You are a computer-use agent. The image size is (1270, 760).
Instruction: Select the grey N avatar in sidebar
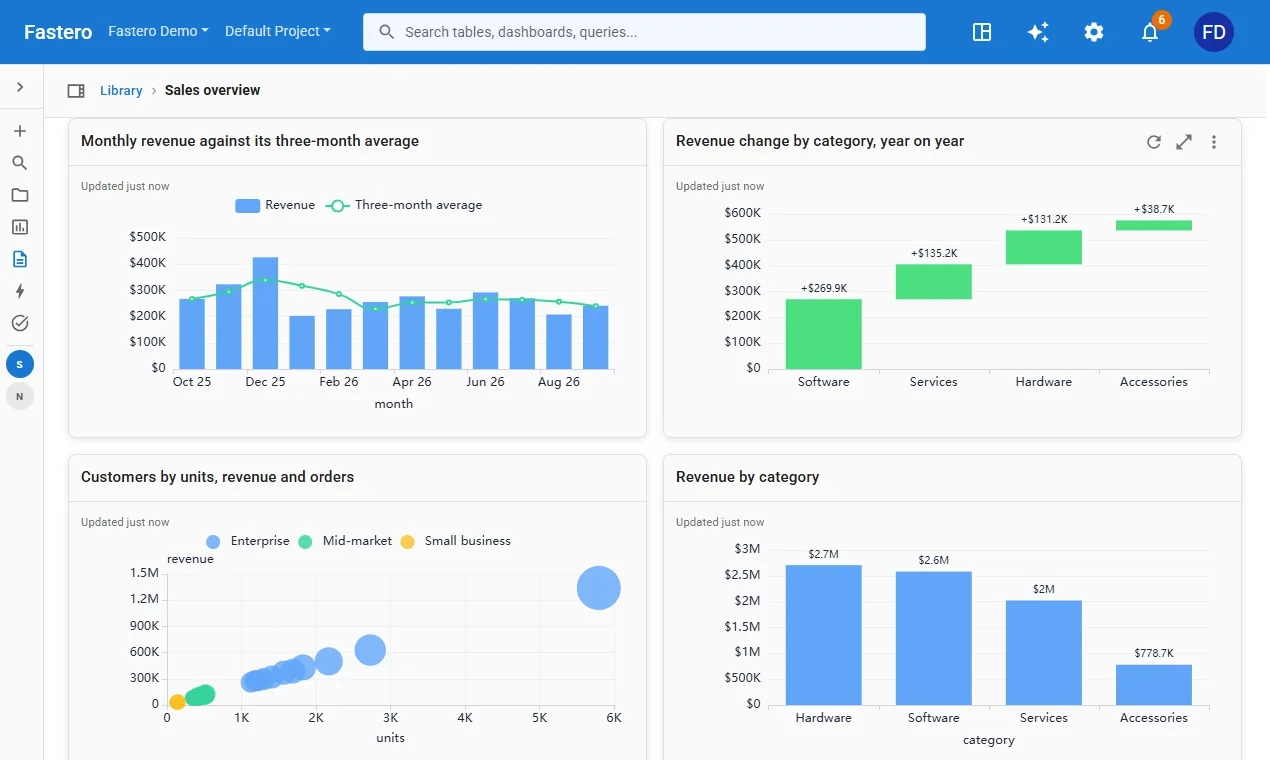(20, 397)
